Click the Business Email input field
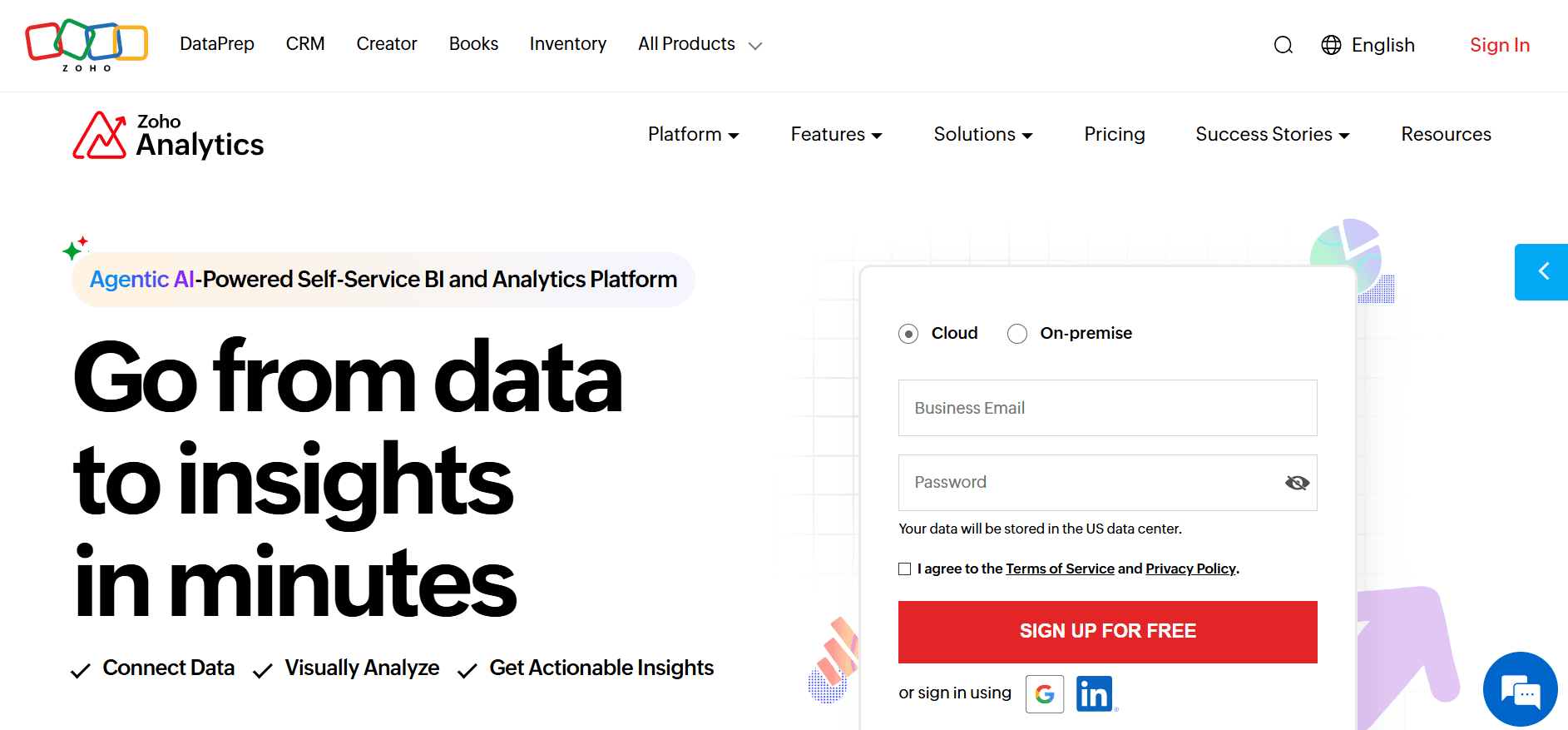The image size is (1568, 730). click(x=1107, y=408)
